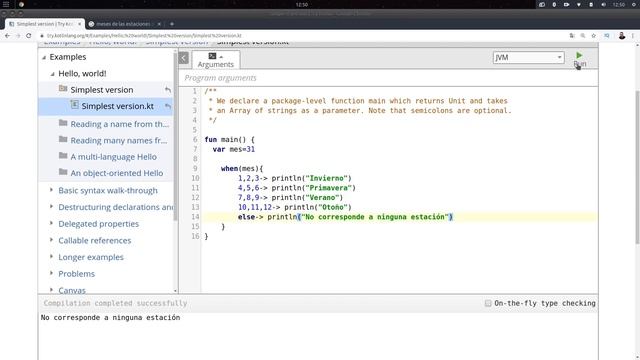The image size is (640, 360).
Task: Open the Reading a name from th... folder
Action: click(x=120, y=124)
